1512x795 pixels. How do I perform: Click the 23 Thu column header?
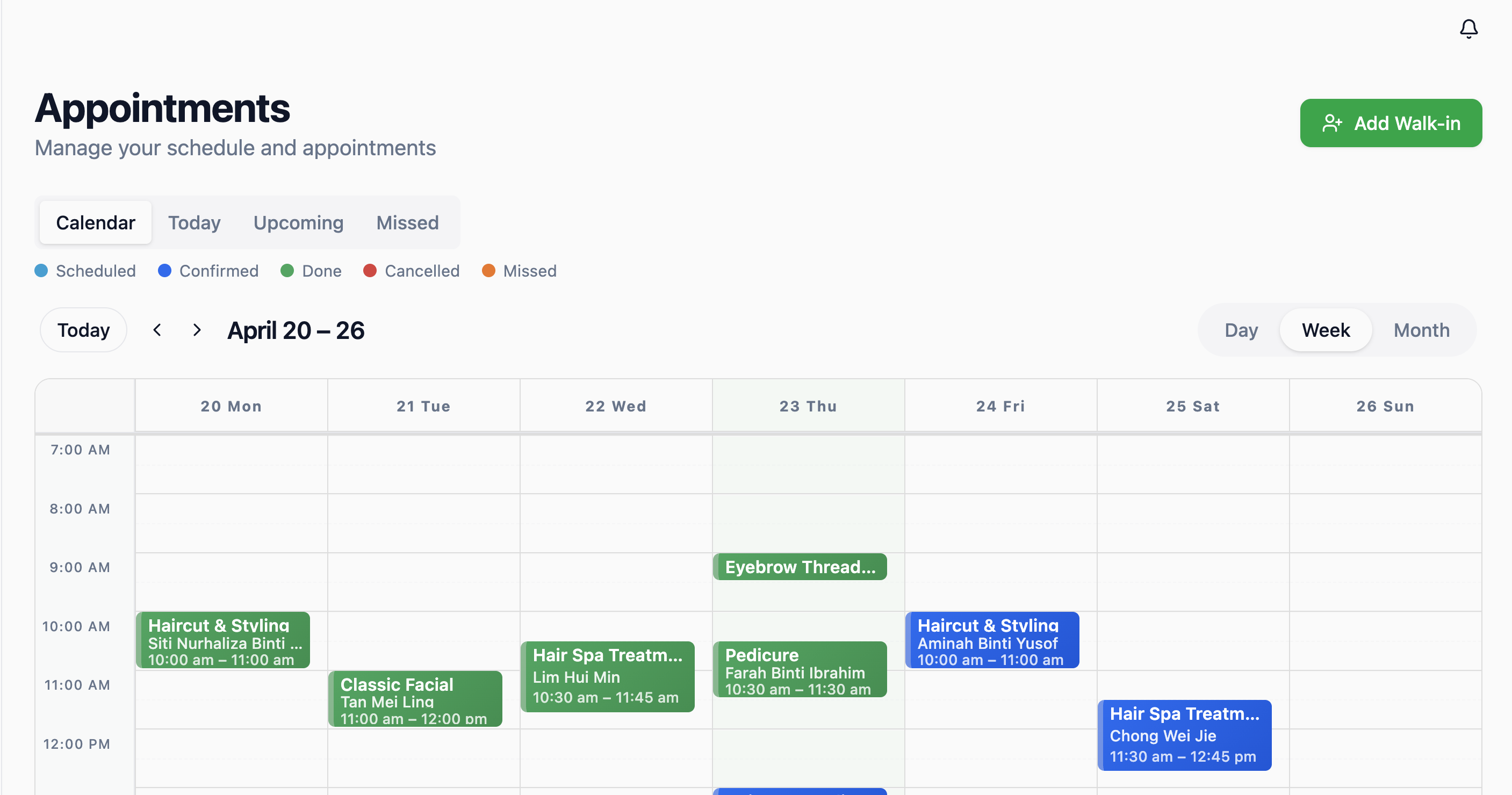808,406
